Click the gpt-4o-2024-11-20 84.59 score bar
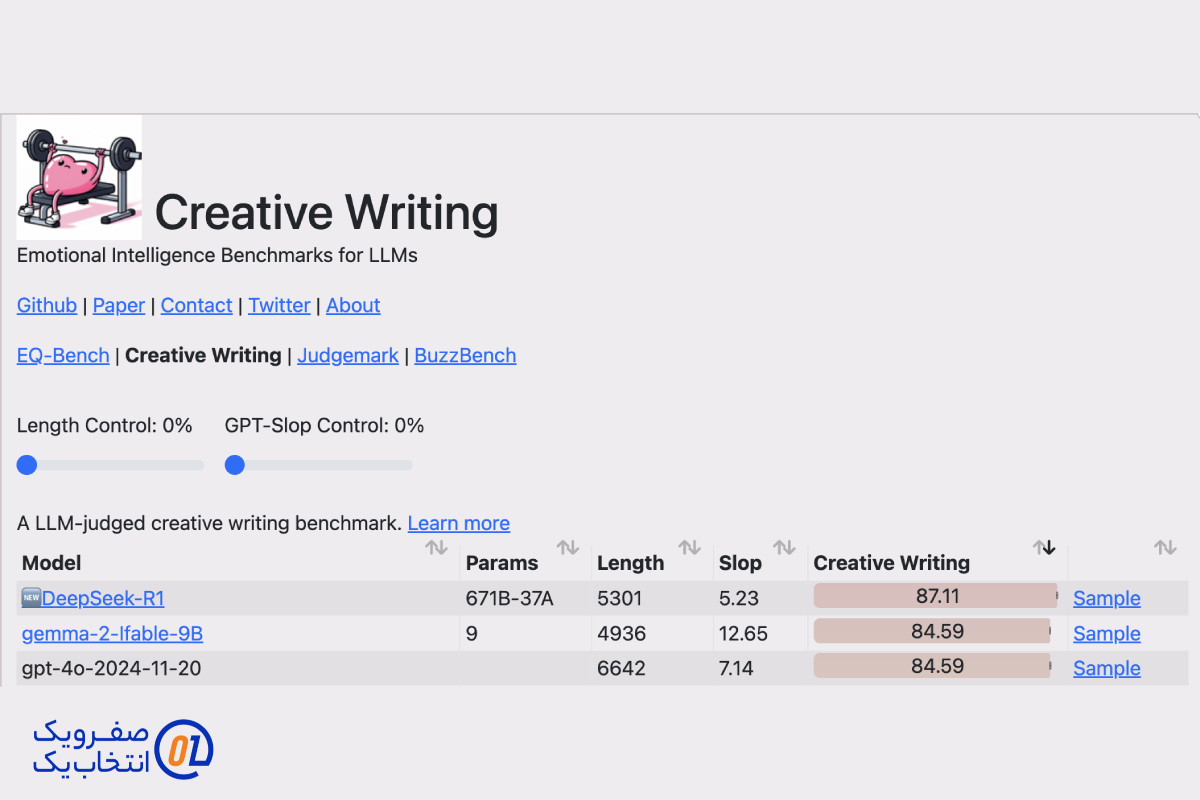Image resolution: width=1200 pixels, height=800 pixels. coord(932,666)
